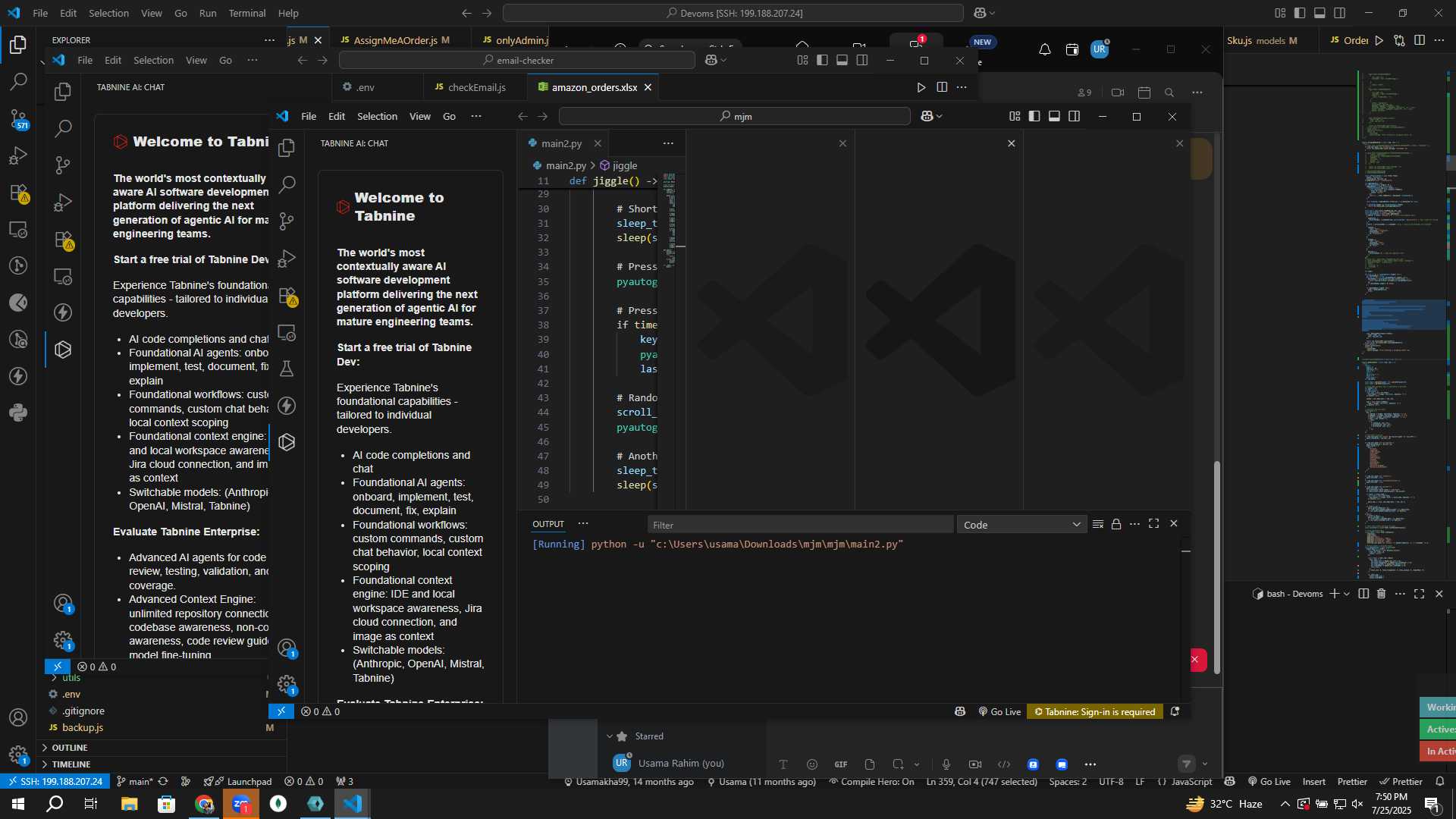Click Tabnine: Sign-in is required status

click(x=1095, y=711)
